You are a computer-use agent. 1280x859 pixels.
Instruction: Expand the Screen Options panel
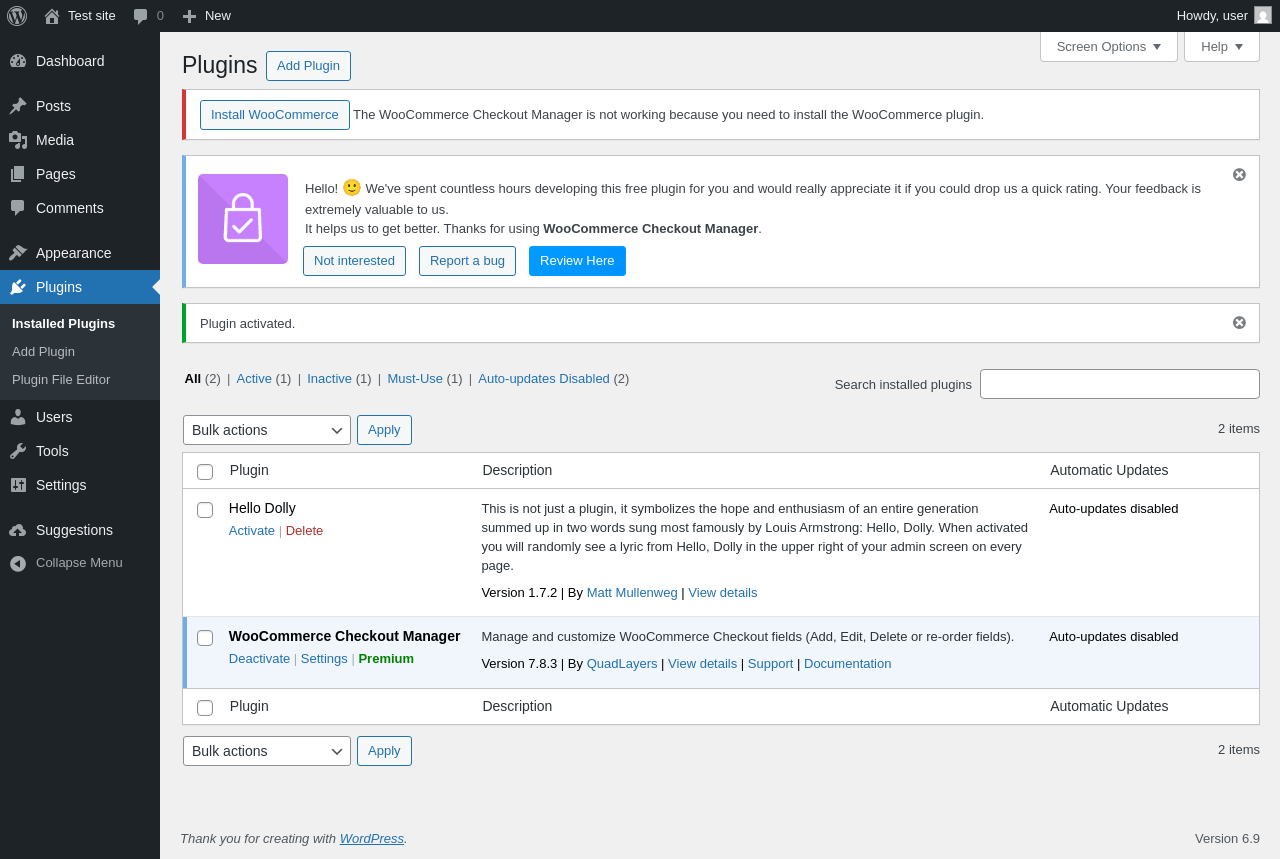click(x=1108, y=46)
